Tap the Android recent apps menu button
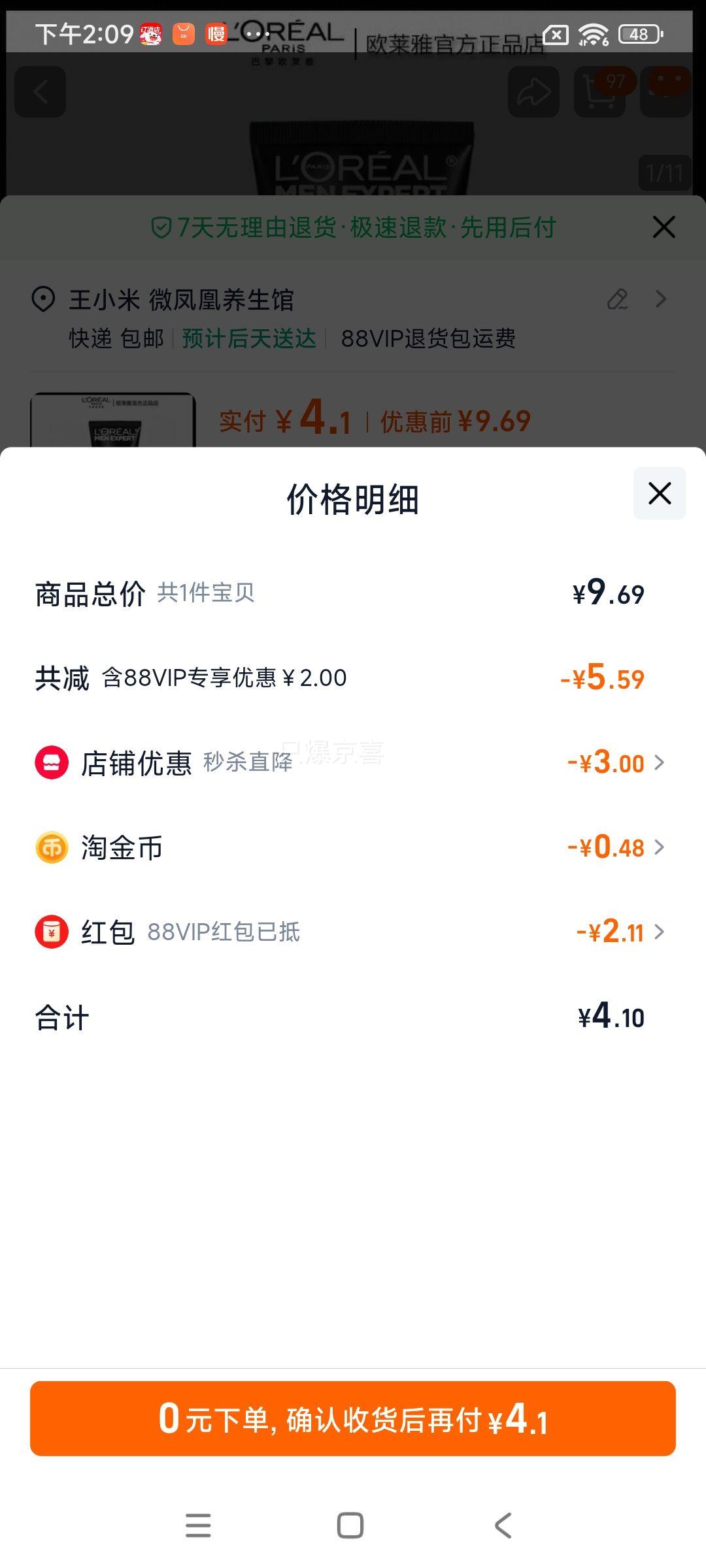 [198, 1526]
